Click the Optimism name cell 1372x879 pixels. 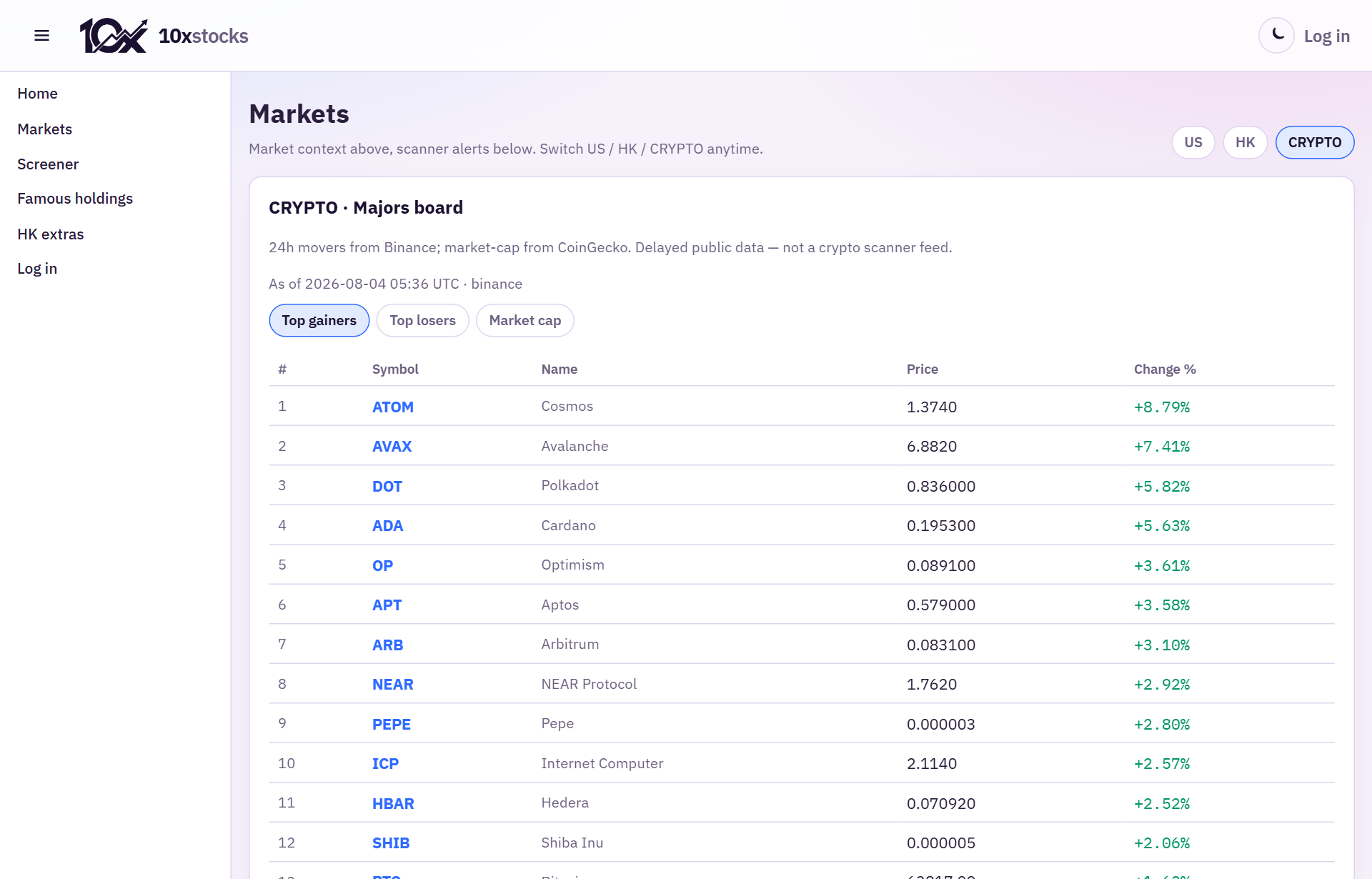573,565
